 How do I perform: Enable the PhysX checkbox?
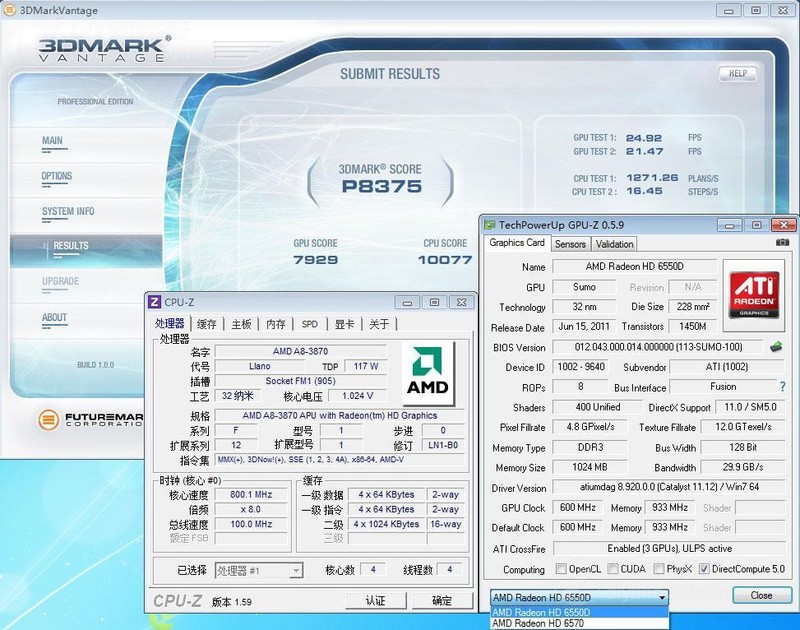pyautogui.click(x=659, y=568)
